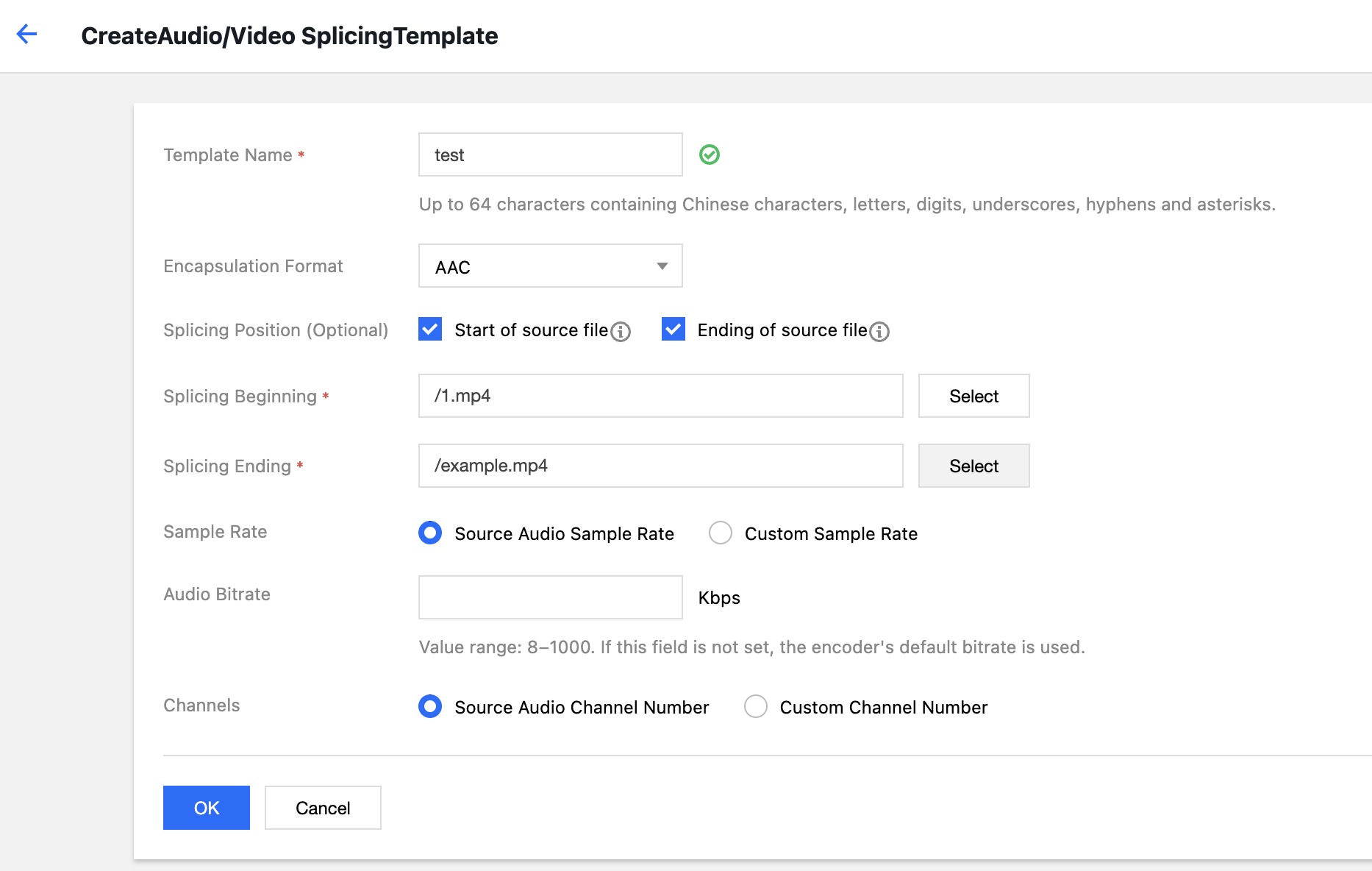Click the AAC dropdown arrow
The width and height of the screenshot is (1372, 871).
pyautogui.click(x=662, y=266)
